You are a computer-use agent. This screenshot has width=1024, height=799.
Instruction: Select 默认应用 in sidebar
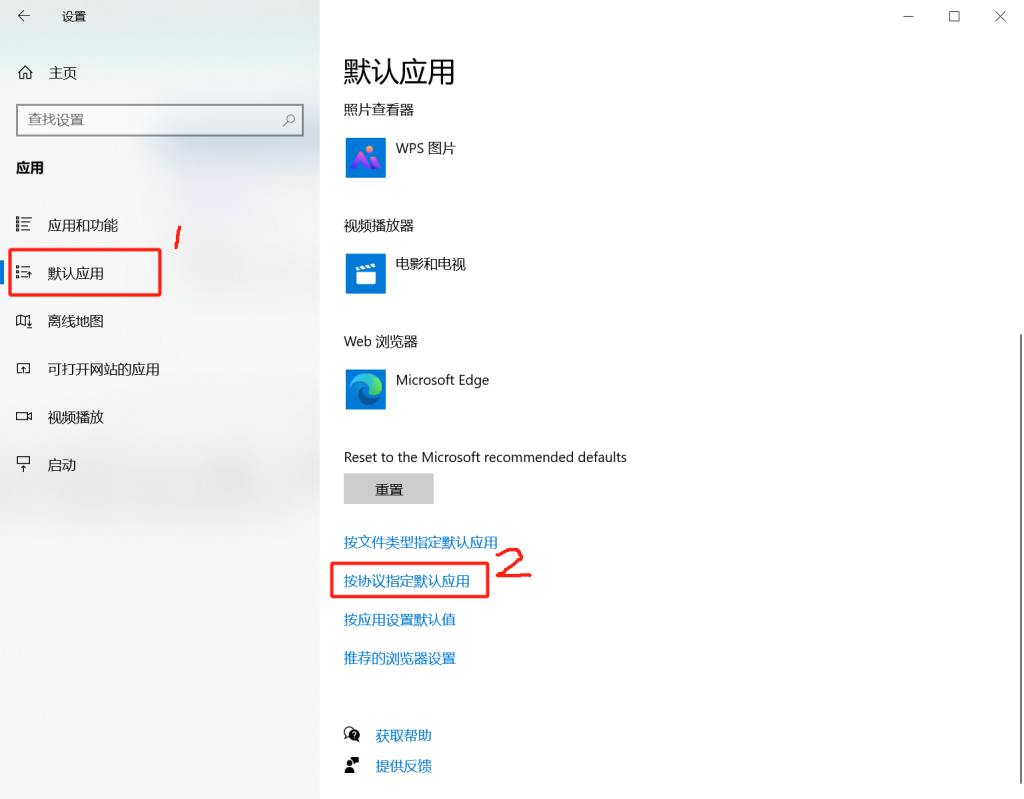(76, 273)
